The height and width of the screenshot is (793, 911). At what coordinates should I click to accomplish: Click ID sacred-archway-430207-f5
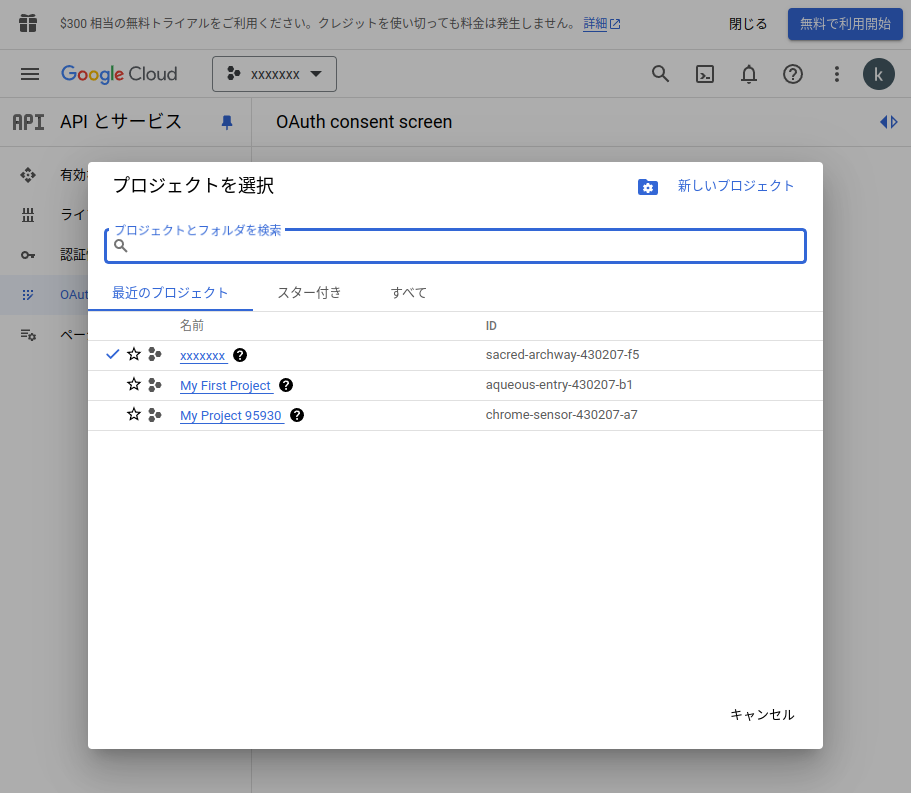tap(562, 354)
